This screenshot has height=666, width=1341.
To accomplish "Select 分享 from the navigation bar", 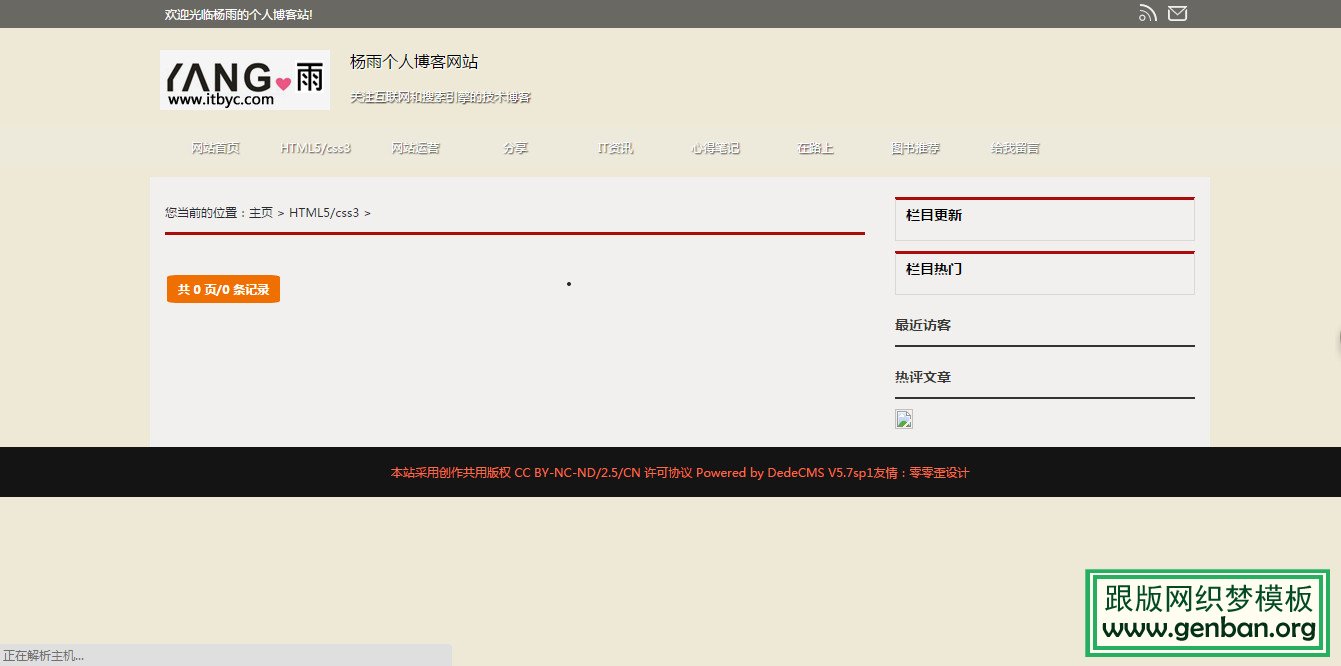I will pos(515,147).
